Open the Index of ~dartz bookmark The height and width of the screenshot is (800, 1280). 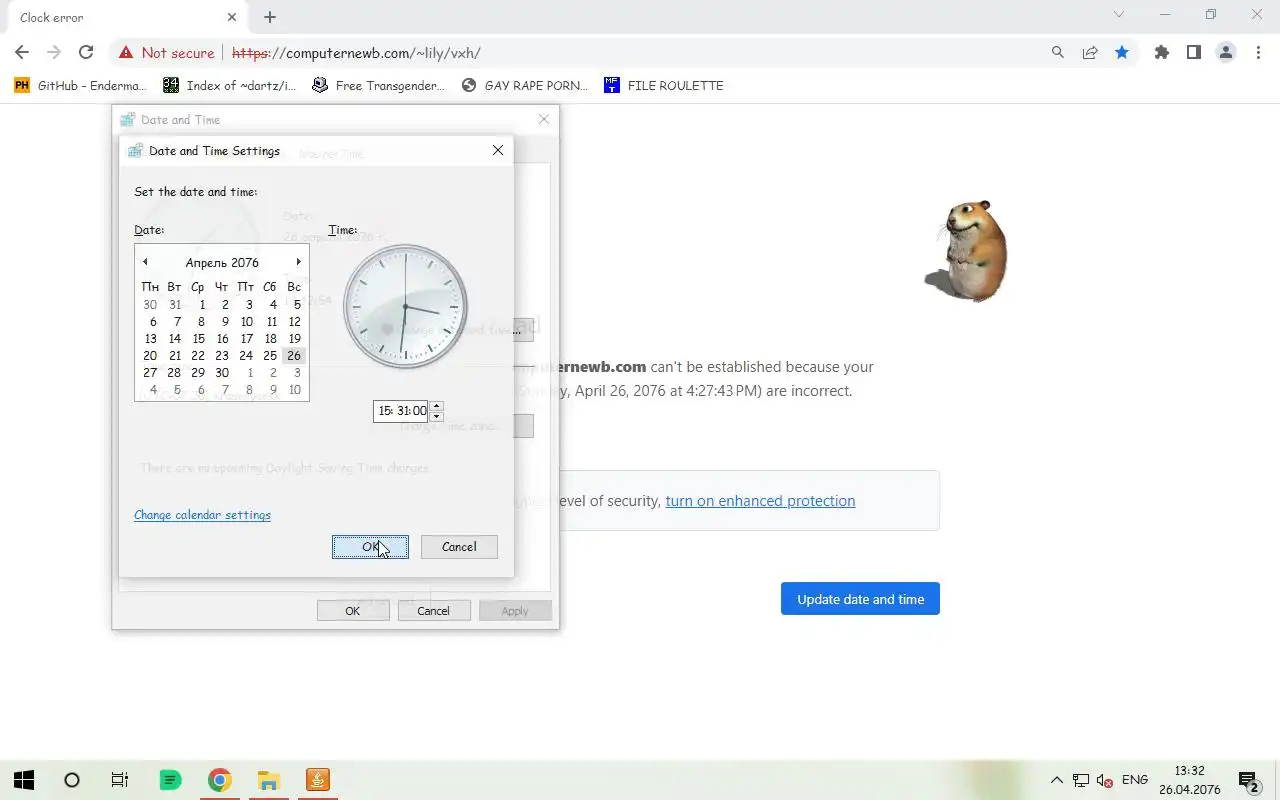[x=230, y=86]
